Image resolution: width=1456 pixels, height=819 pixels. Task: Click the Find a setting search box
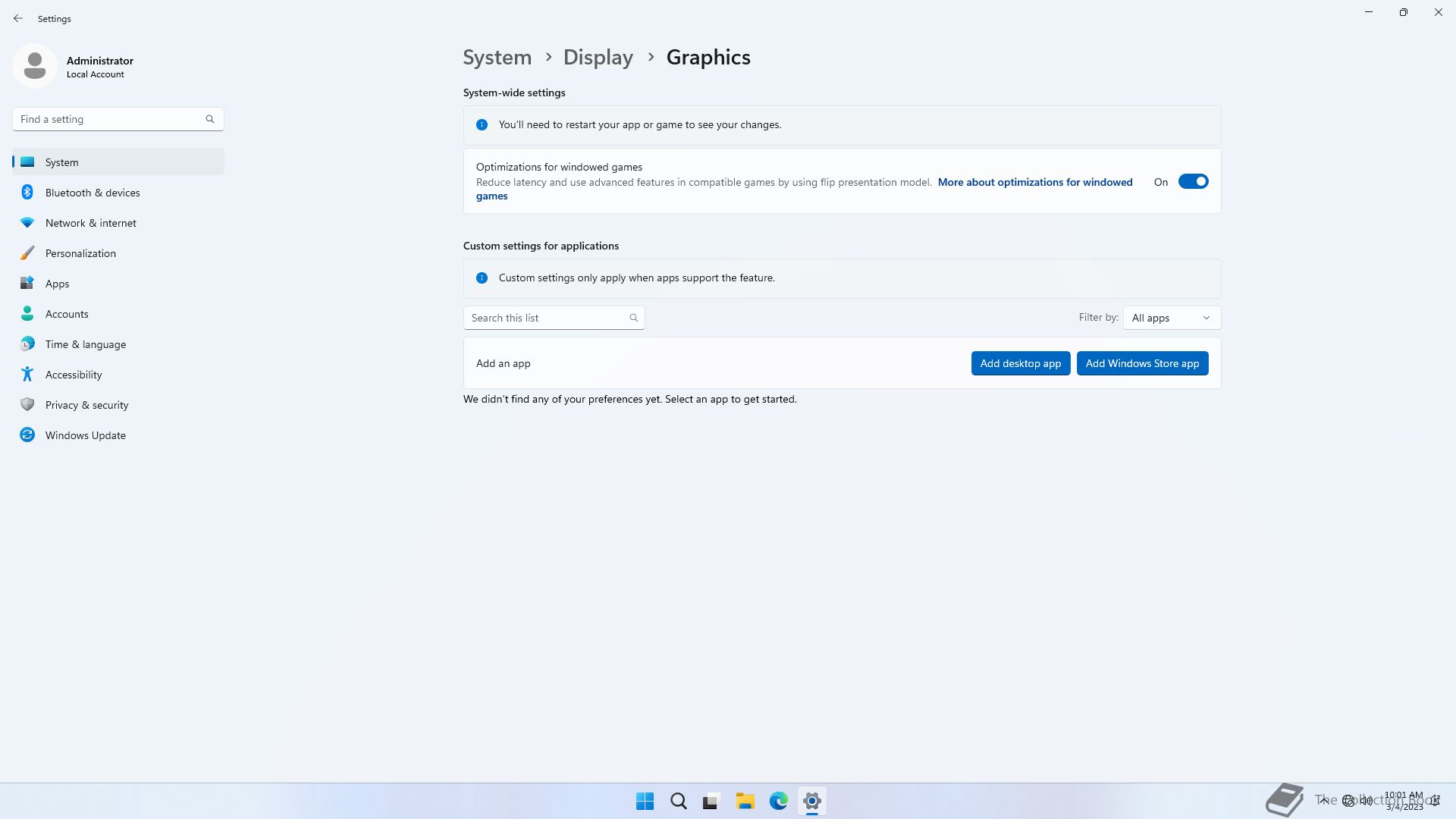point(110,119)
